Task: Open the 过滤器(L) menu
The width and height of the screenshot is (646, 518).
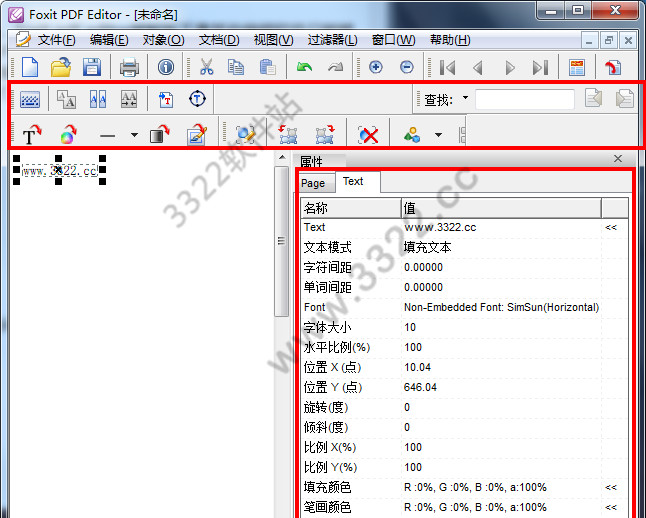Action: coord(332,40)
